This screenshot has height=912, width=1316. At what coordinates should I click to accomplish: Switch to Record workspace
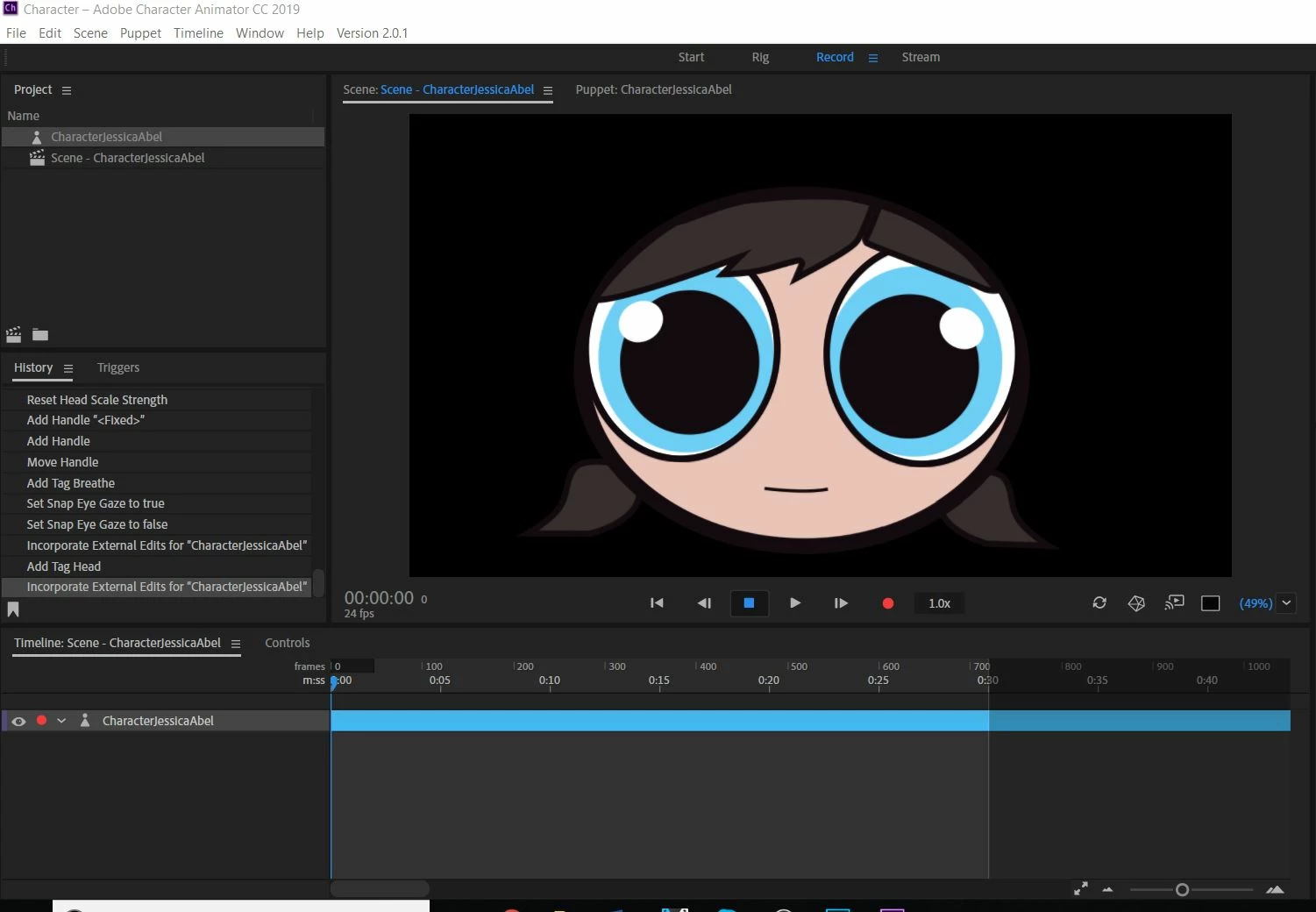point(835,57)
